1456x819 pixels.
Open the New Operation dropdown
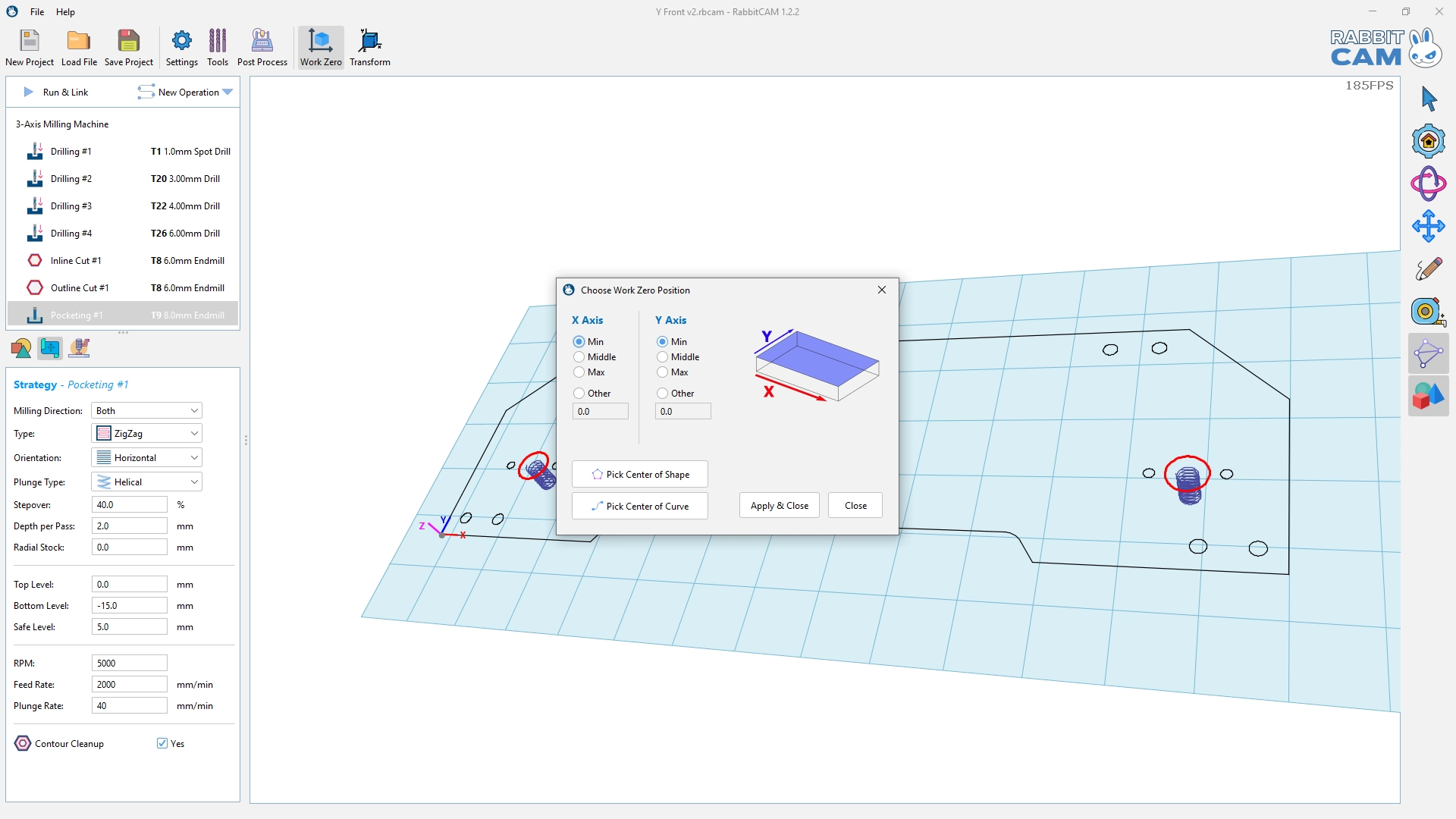(185, 93)
